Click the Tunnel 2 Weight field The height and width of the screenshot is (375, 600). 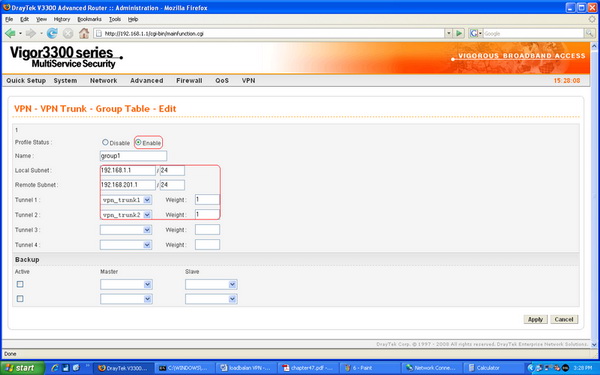point(207,214)
